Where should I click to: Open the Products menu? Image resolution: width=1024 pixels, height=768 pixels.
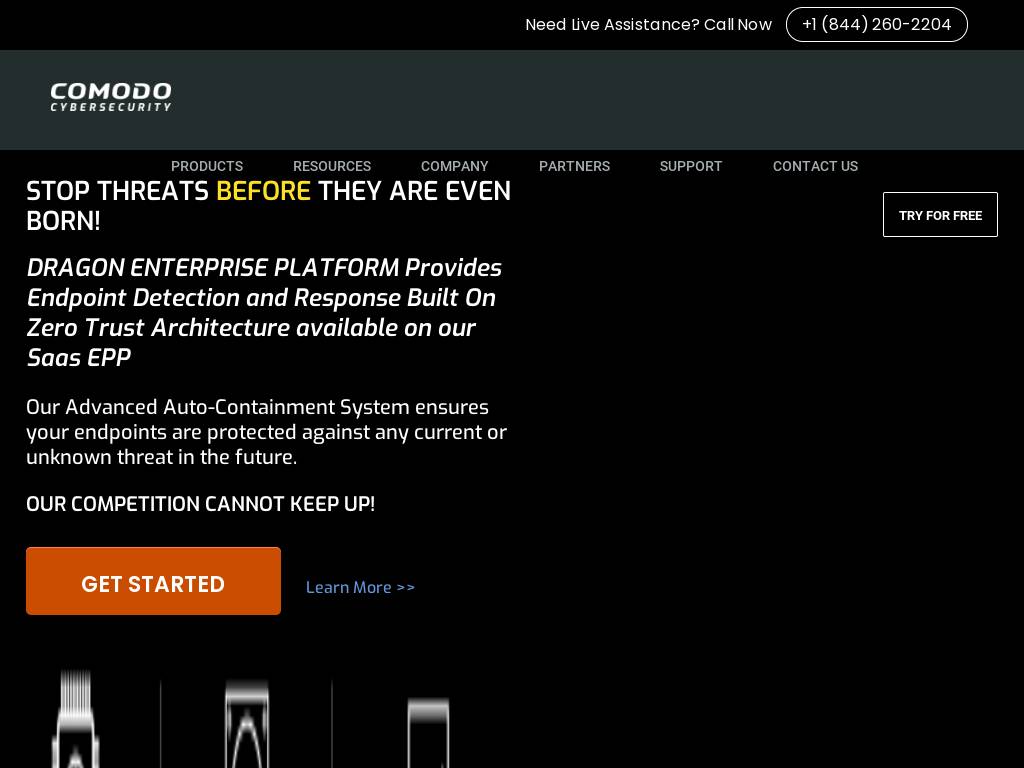[x=207, y=166]
